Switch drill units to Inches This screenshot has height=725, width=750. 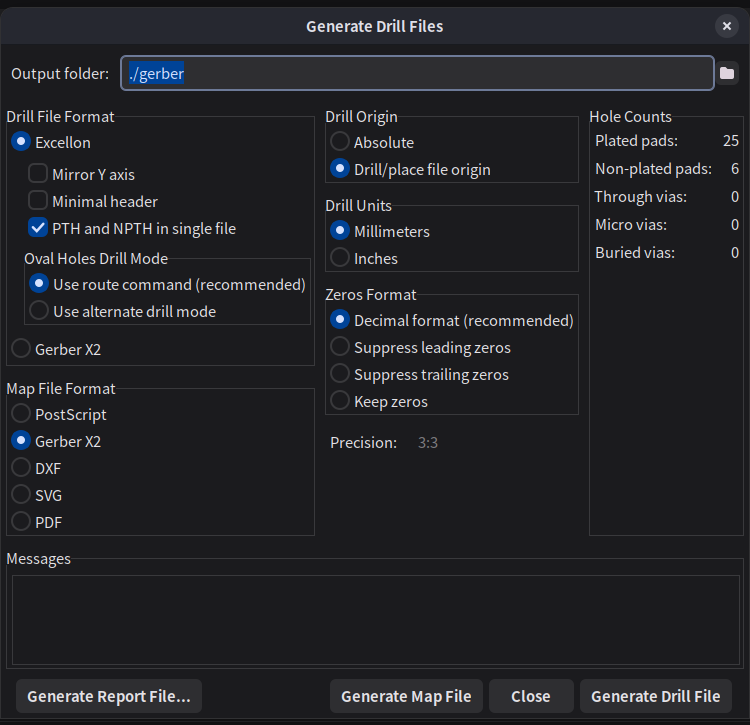click(x=340, y=258)
